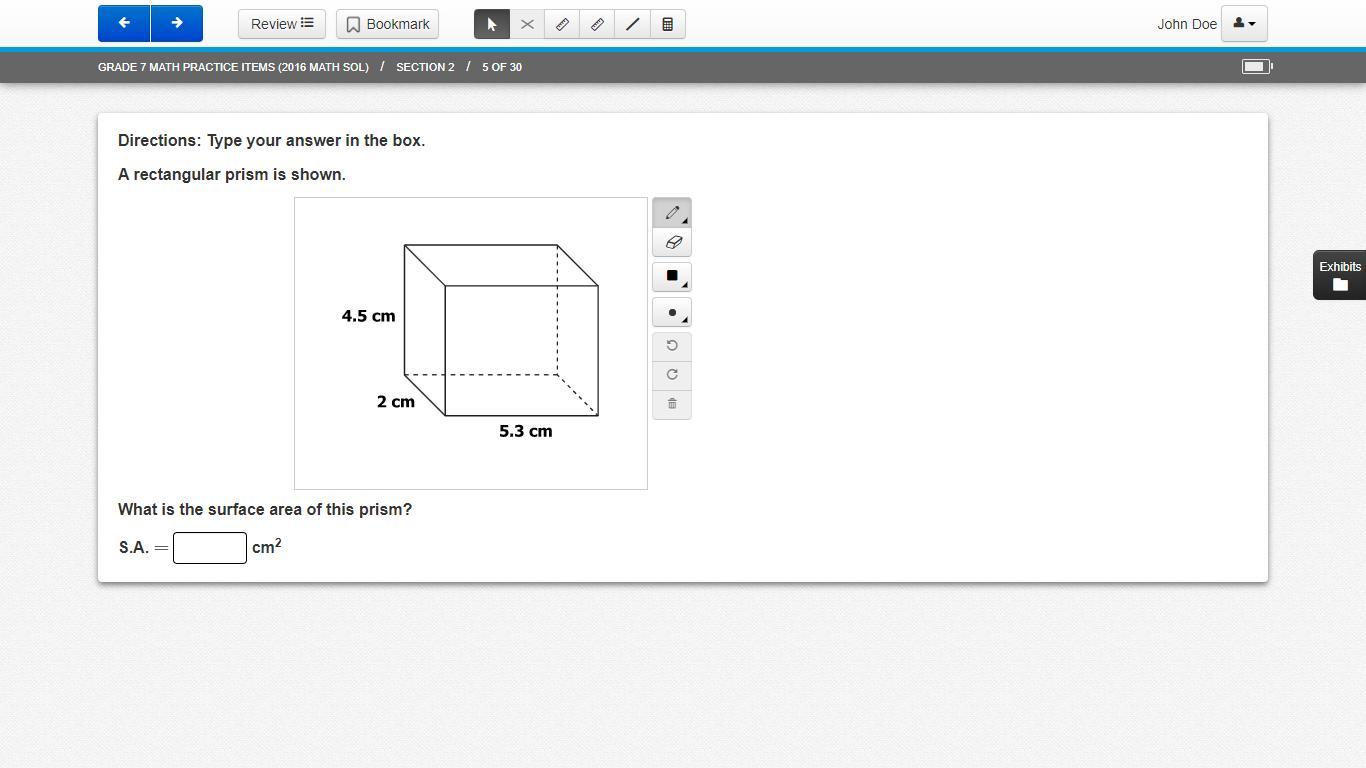The image size is (1366, 768).
Task: Open the Review list
Action: pos(282,24)
